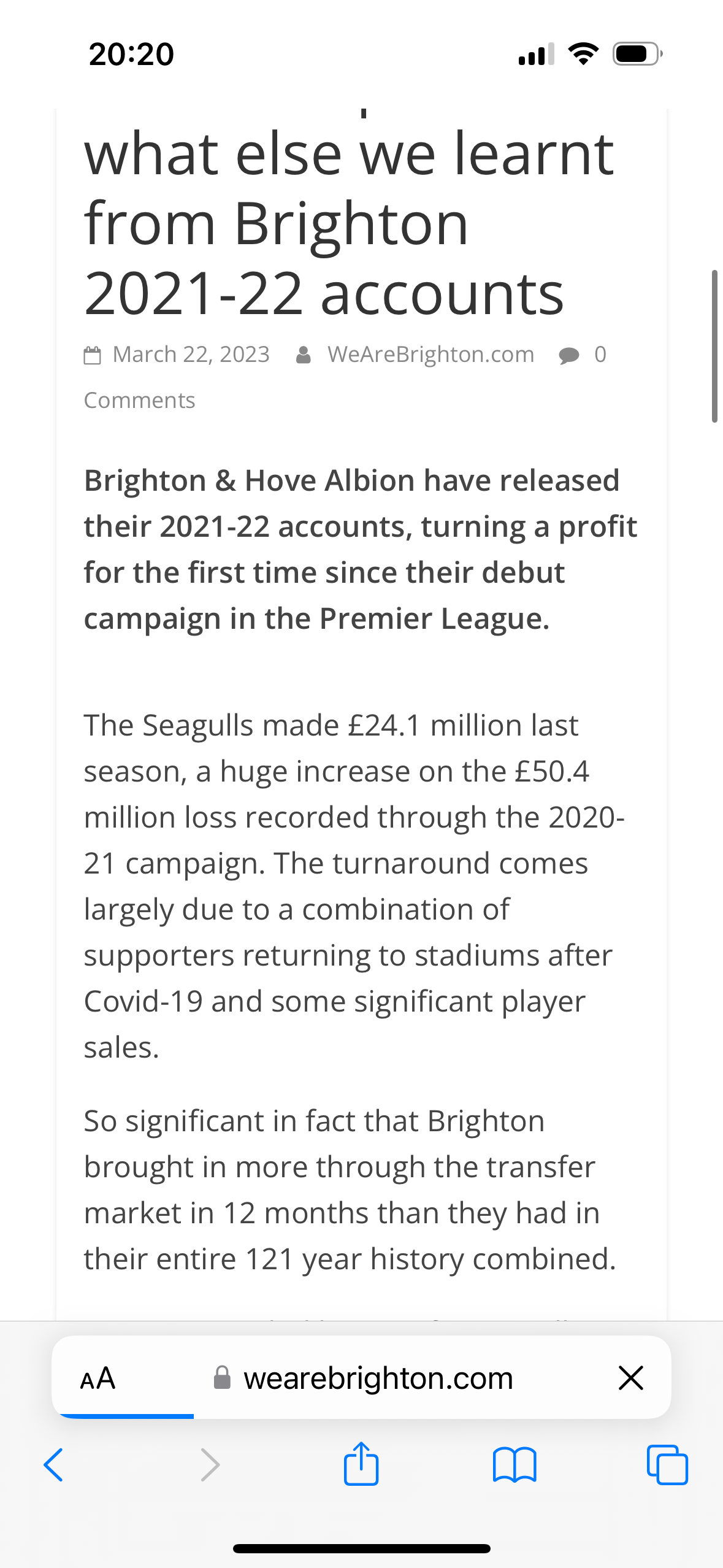The image size is (723, 1568).
Task: Tap the speech bubble comment icon
Action: (568, 355)
